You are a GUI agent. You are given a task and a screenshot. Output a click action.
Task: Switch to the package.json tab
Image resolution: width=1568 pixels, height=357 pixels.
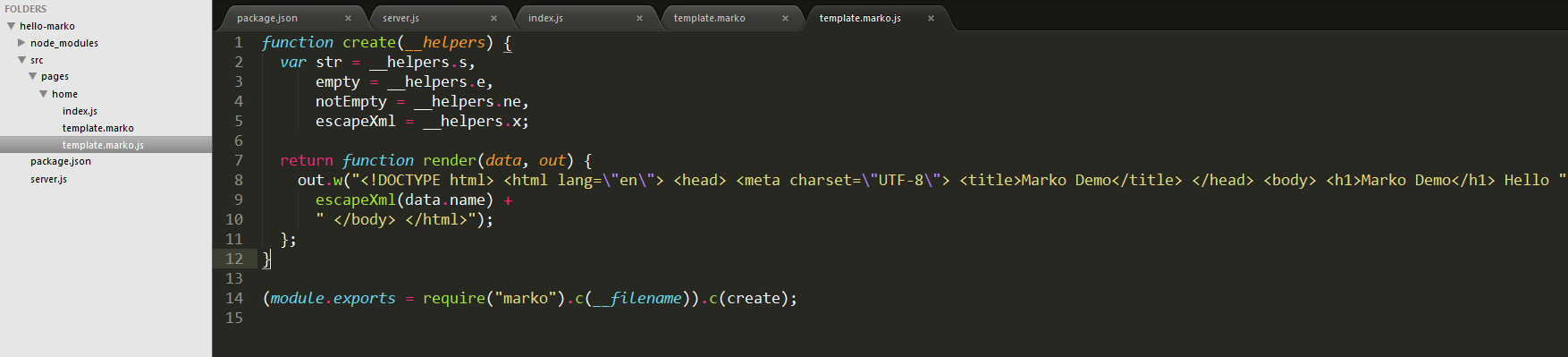[x=267, y=18]
